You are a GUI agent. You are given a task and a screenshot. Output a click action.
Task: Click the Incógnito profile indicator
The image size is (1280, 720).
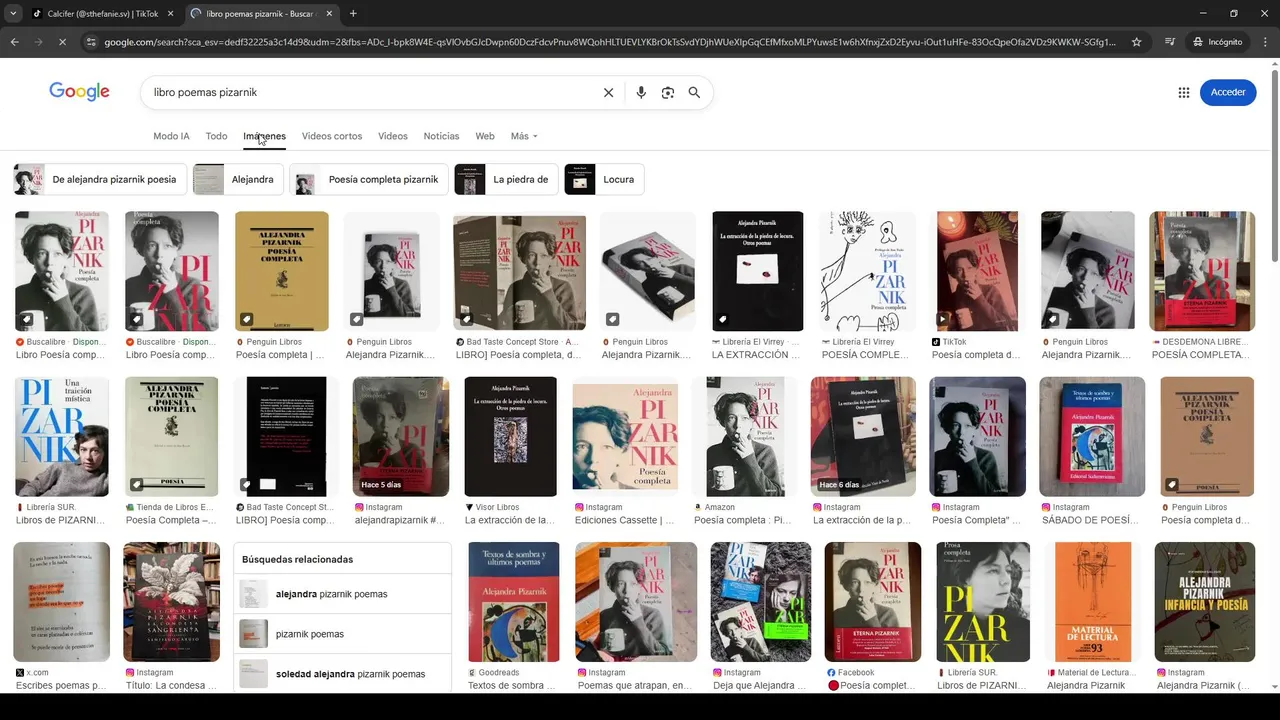pos(1217,42)
